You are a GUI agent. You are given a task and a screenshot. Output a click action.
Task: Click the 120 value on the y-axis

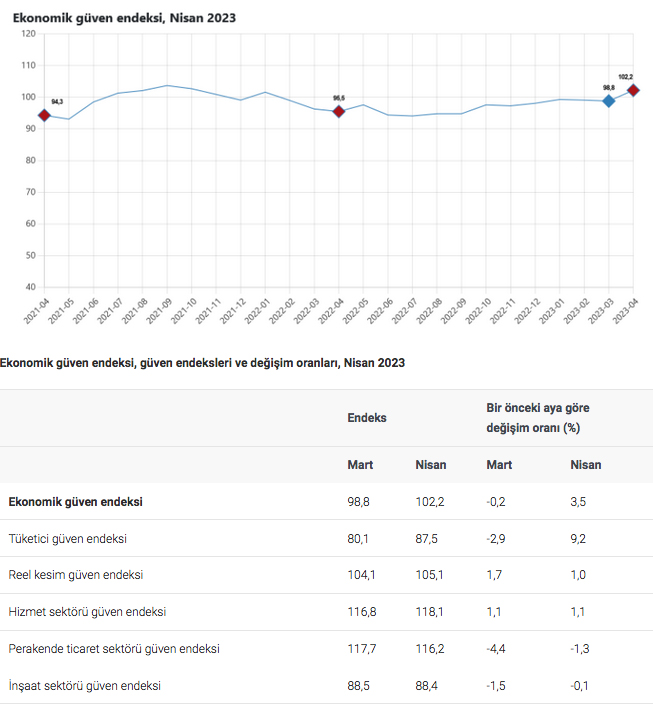(28, 34)
